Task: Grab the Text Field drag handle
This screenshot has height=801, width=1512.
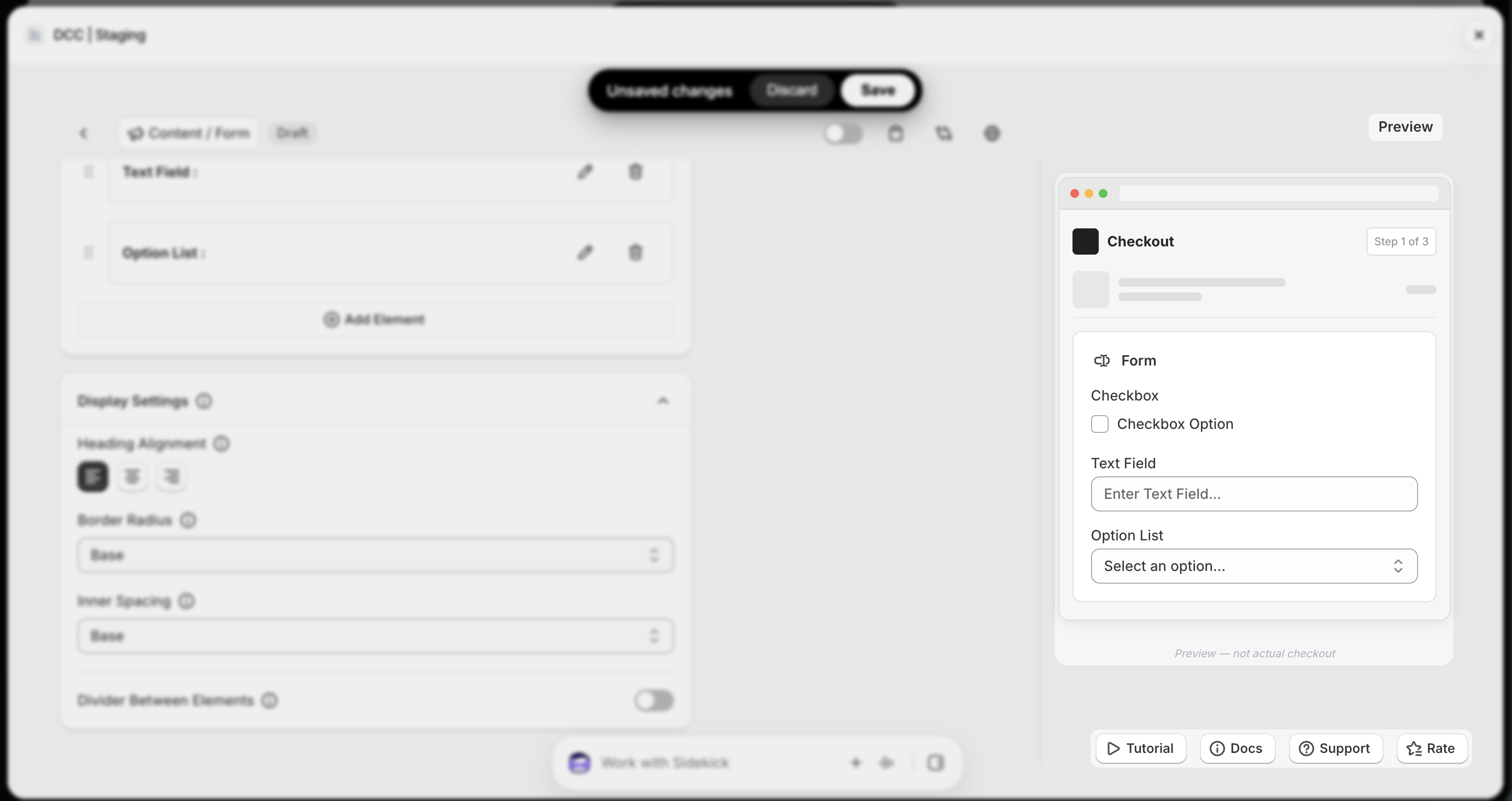Action: click(x=88, y=172)
